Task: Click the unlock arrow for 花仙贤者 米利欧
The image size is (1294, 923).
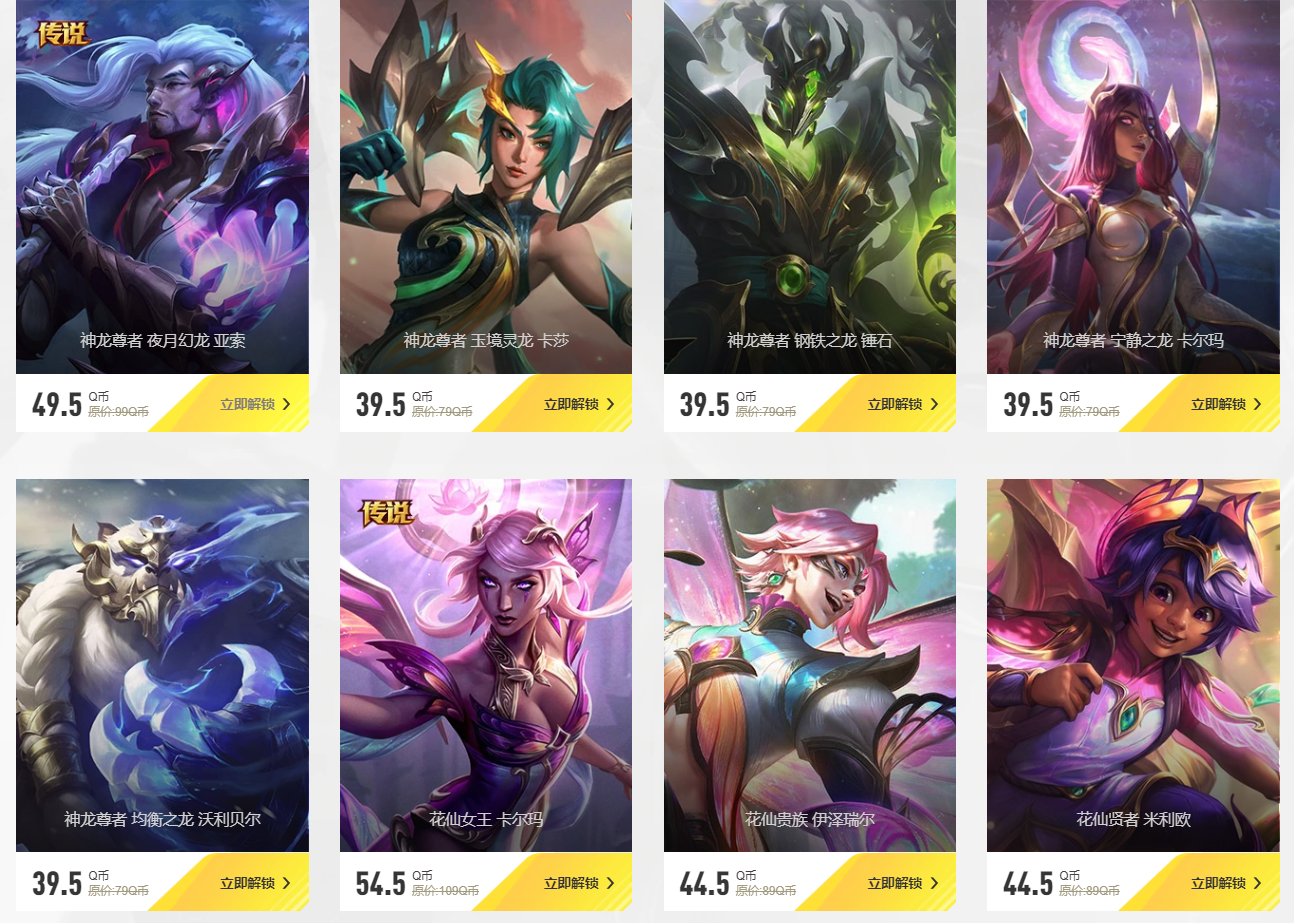Action: pos(1258,883)
